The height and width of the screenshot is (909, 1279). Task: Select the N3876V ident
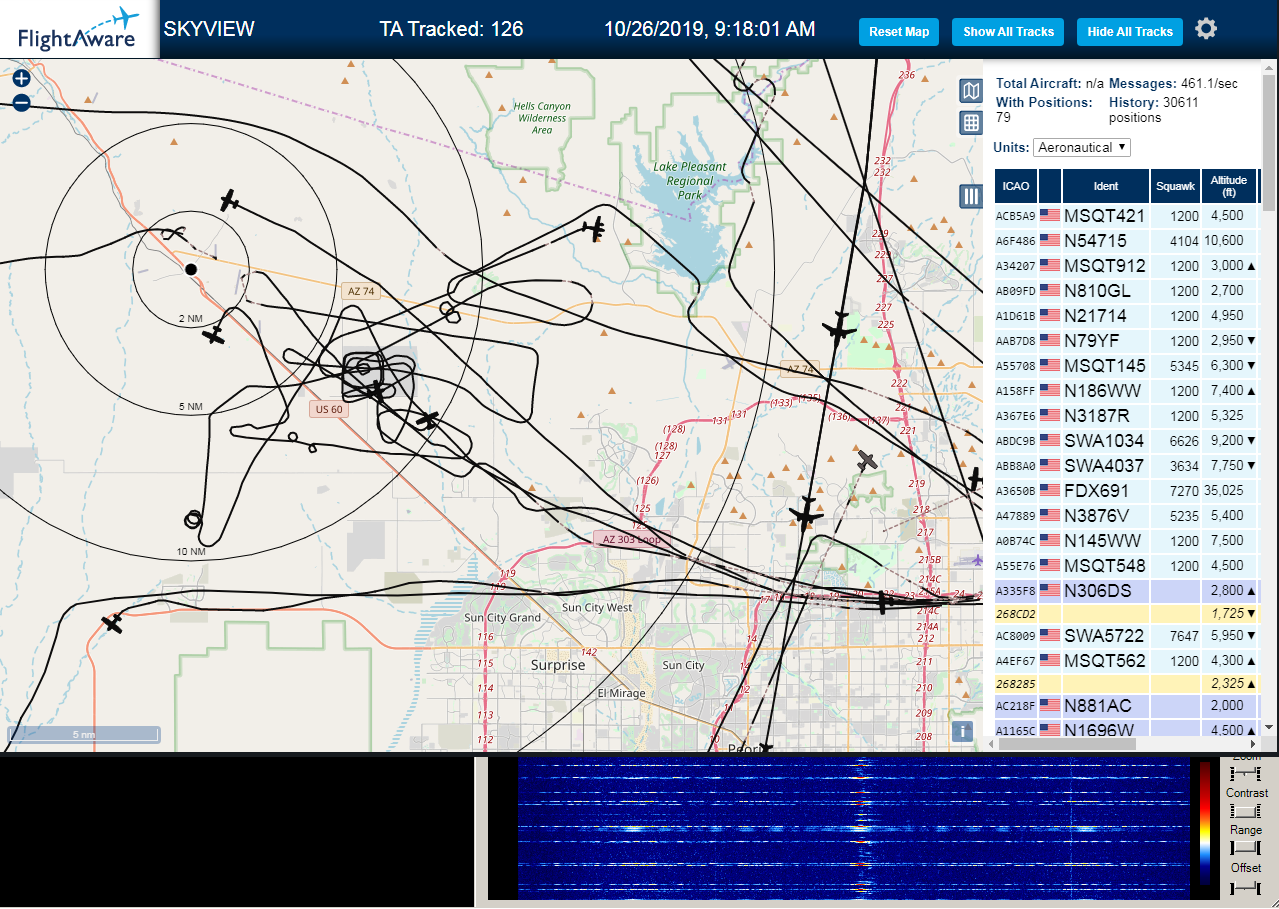click(1097, 515)
